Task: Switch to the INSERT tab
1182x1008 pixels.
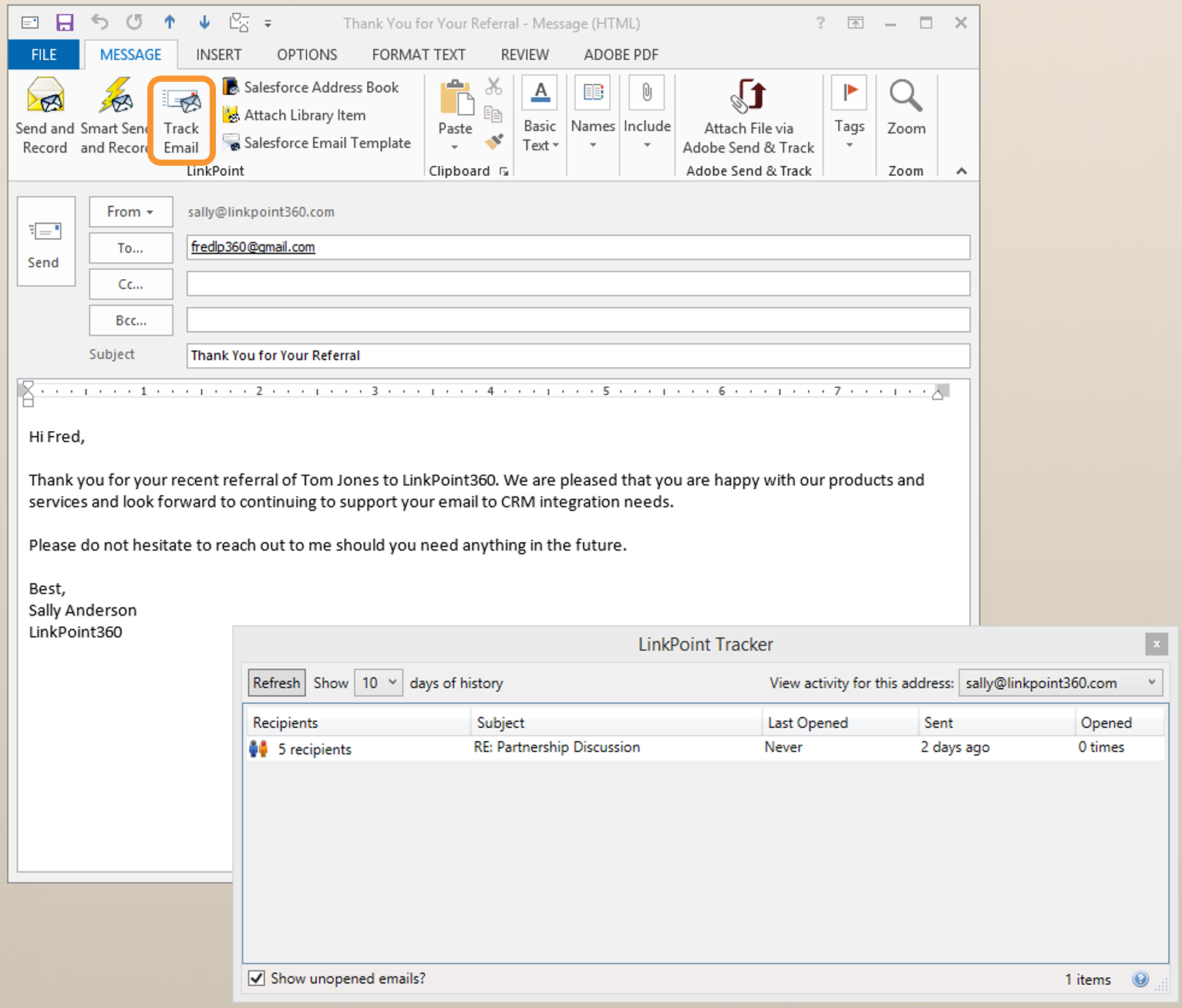Action: 218,55
